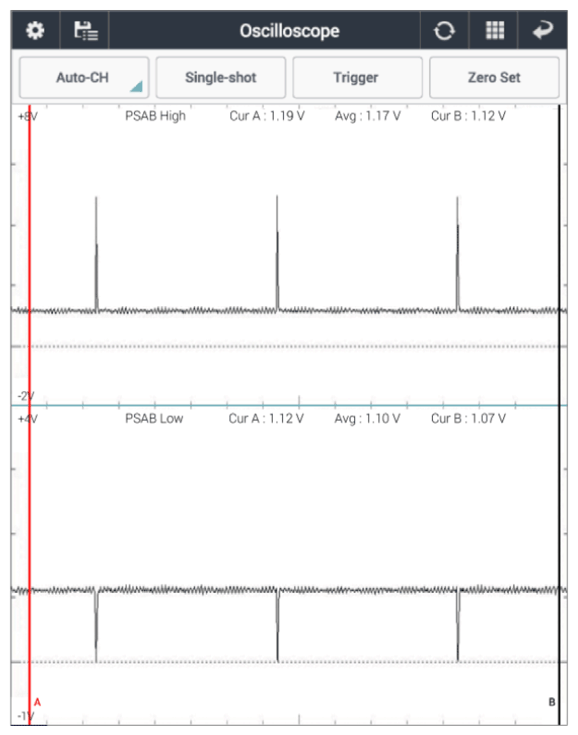Toggle Single-shot capture mode
Image resolution: width=578 pixels, height=735 pixels.
(220, 77)
